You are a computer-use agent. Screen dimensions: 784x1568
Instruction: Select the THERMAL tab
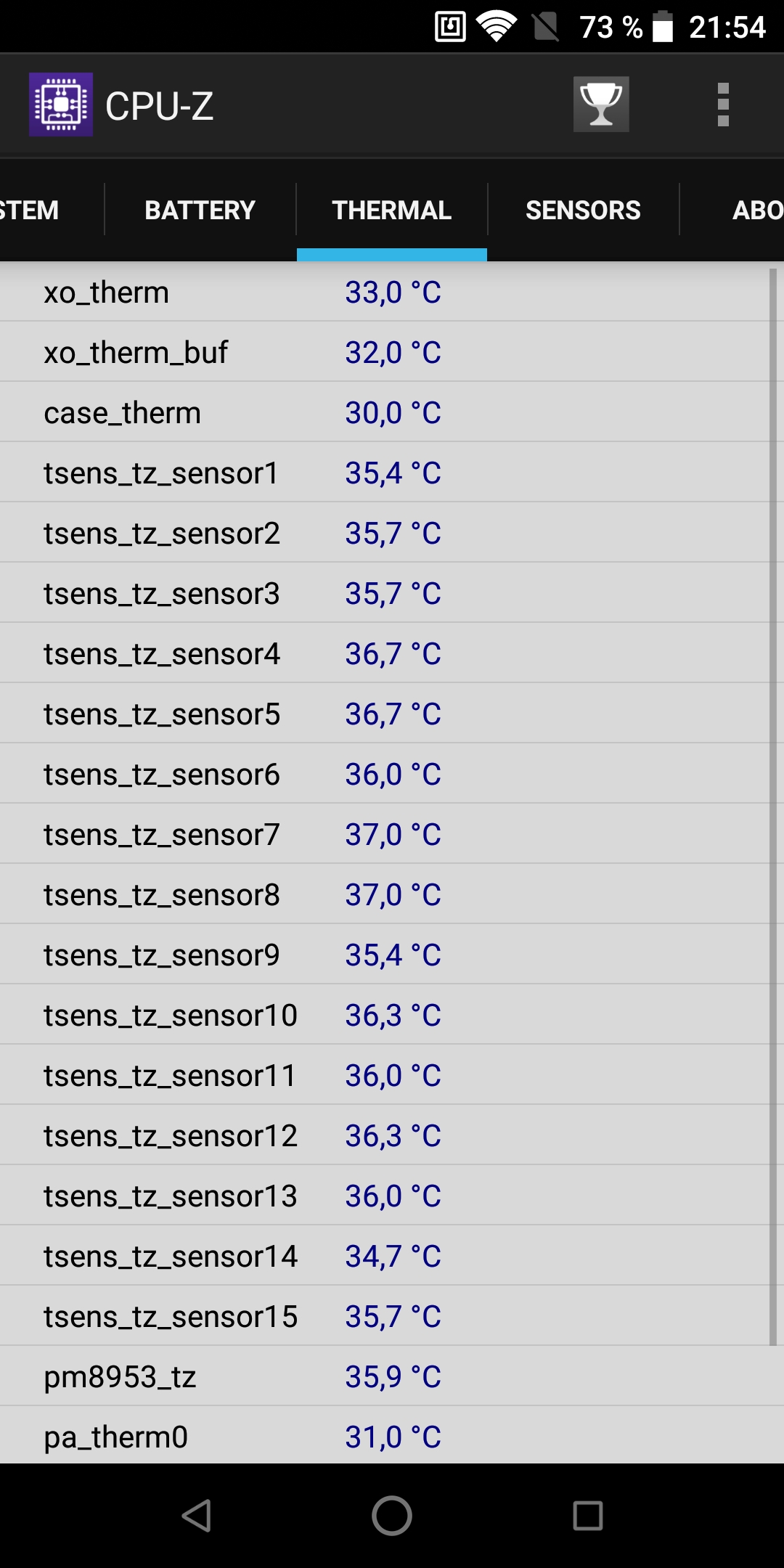pos(392,210)
